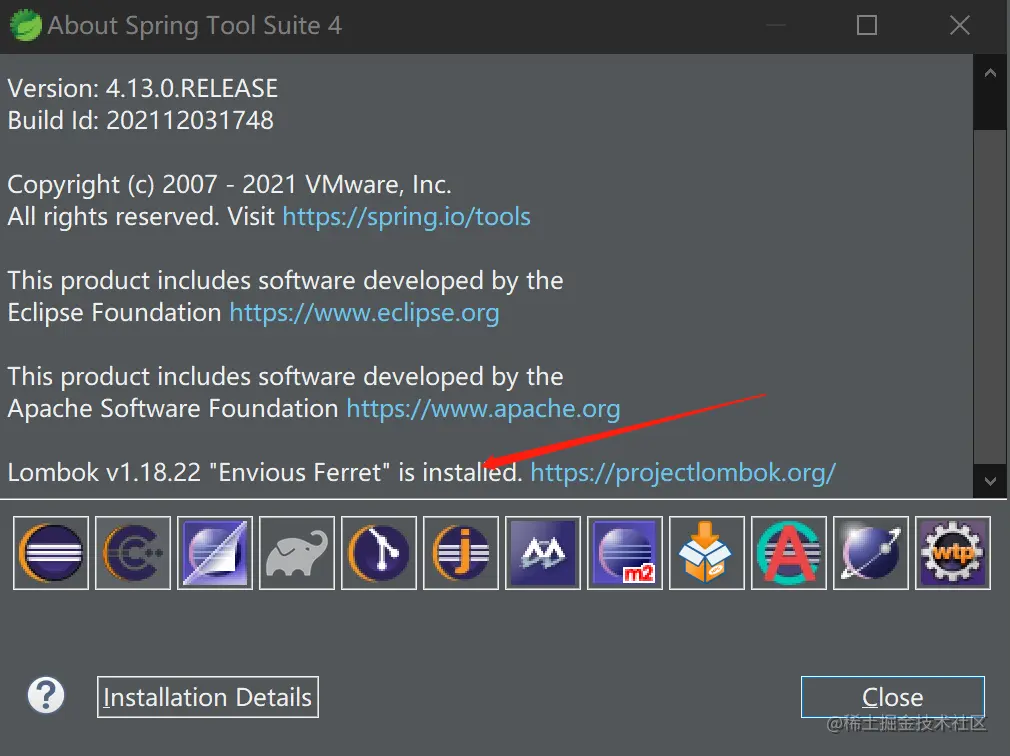Click the Gradle elephant feature icon
Image resolution: width=1010 pixels, height=756 pixels.
(297, 553)
